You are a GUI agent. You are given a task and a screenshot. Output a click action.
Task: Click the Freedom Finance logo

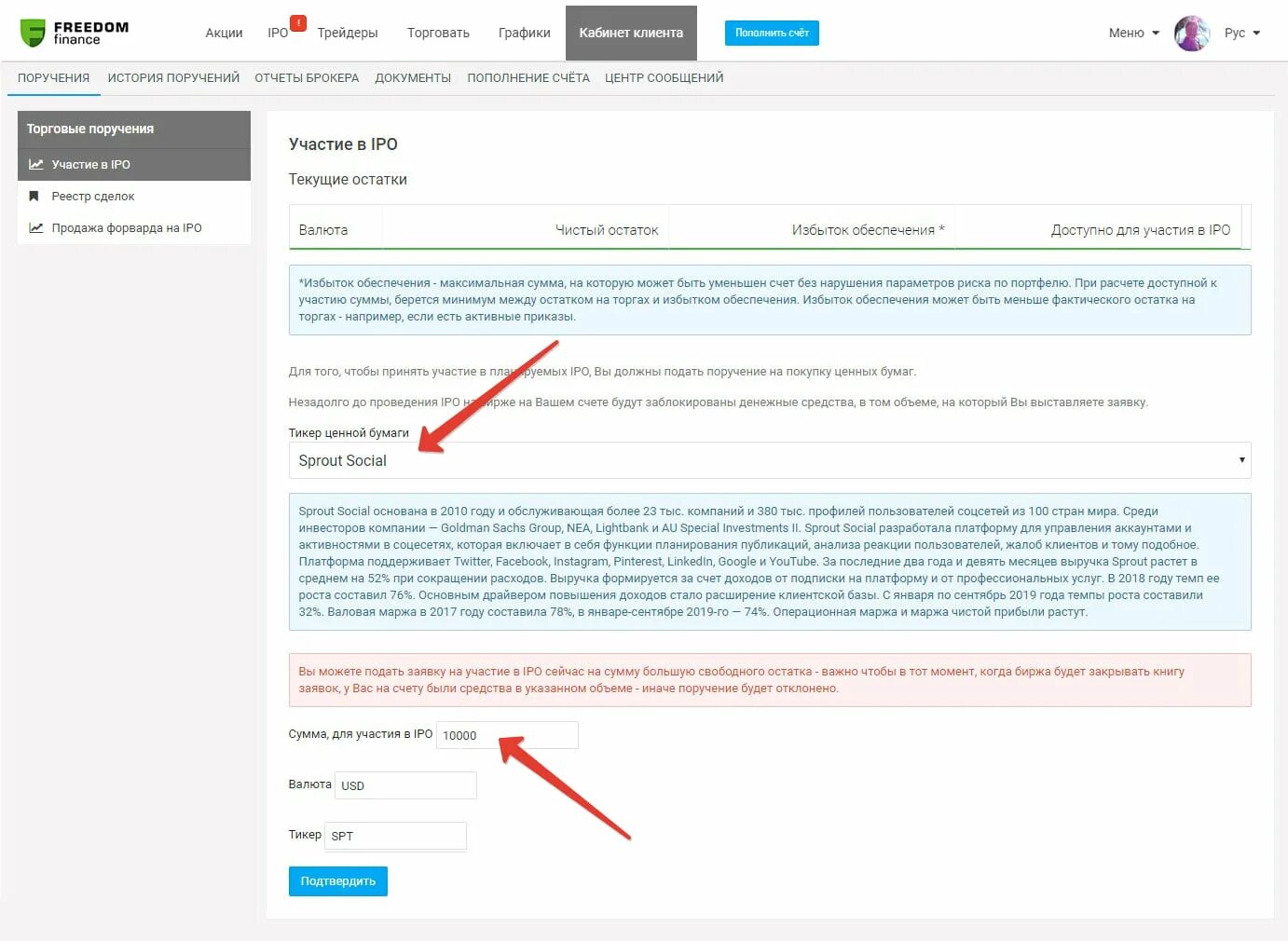point(75,33)
